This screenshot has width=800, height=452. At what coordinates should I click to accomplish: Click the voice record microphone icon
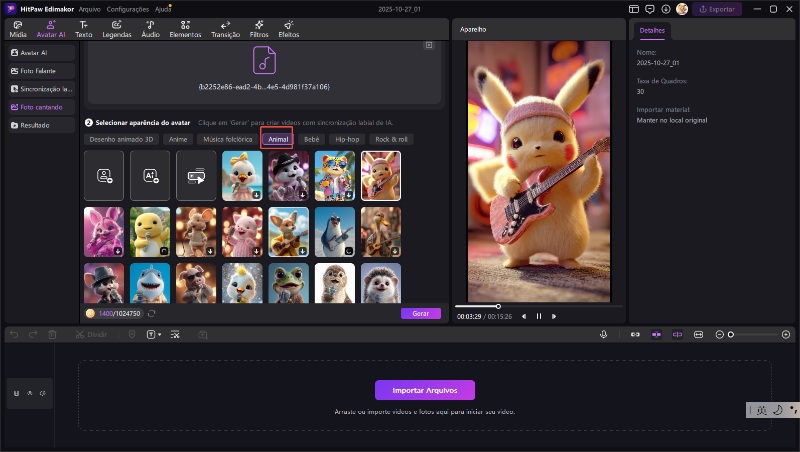[x=604, y=335]
